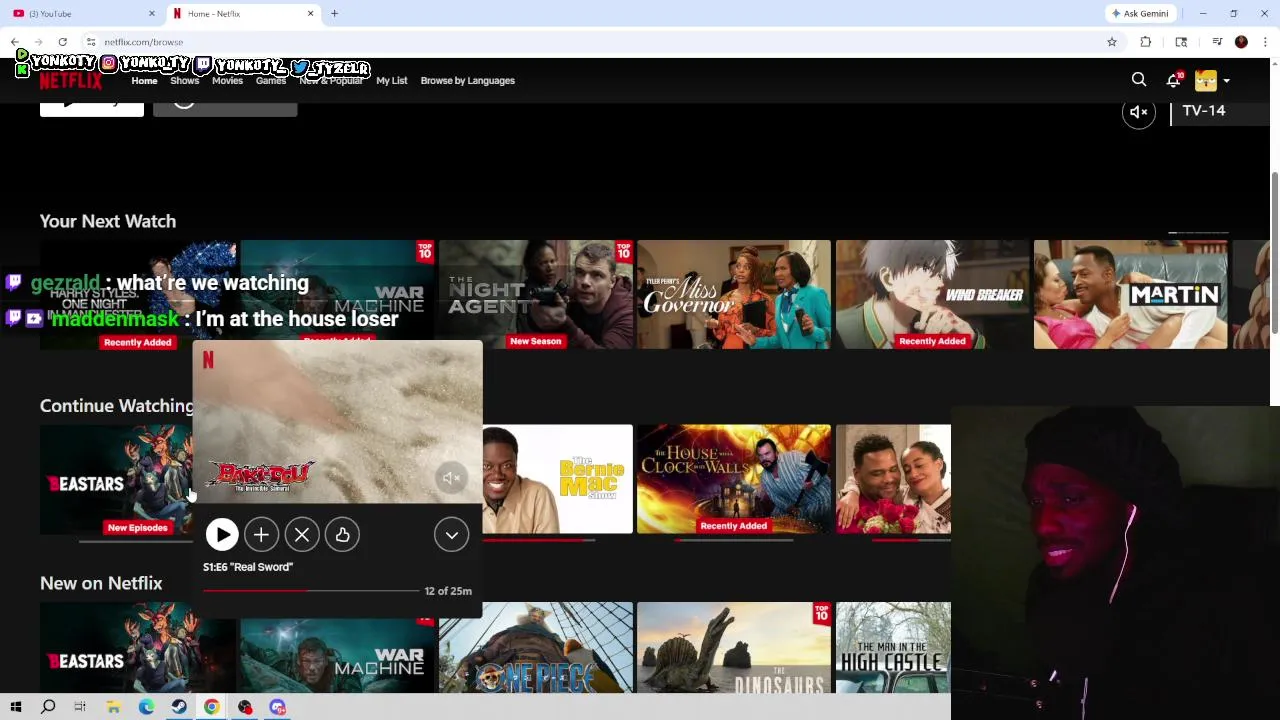Go back in browser history
Screen dimensions: 1280x720
15,42
